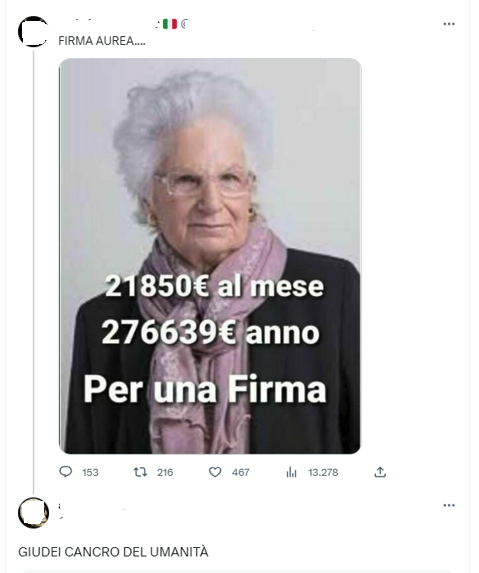Click the reply author's blurred username
The height and width of the screenshot is (573, 479).
(91, 509)
